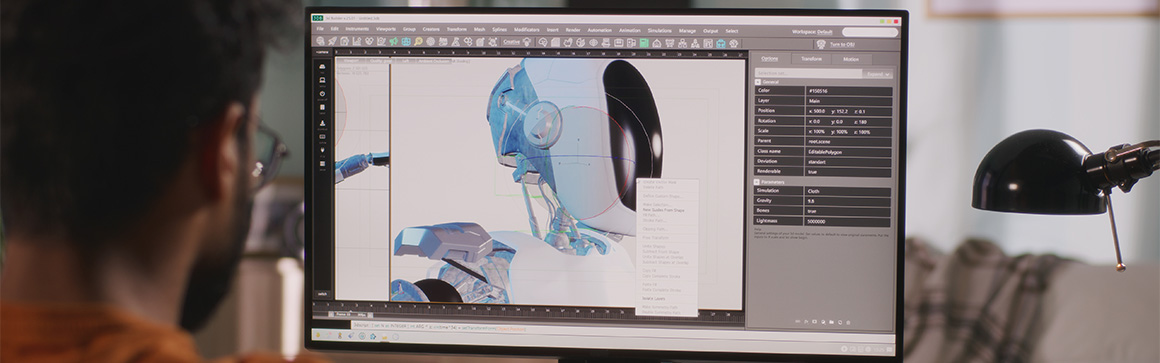The height and width of the screenshot is (363, 1160).
Task: Collapse the General section toggle
Action: pos(758,82)
